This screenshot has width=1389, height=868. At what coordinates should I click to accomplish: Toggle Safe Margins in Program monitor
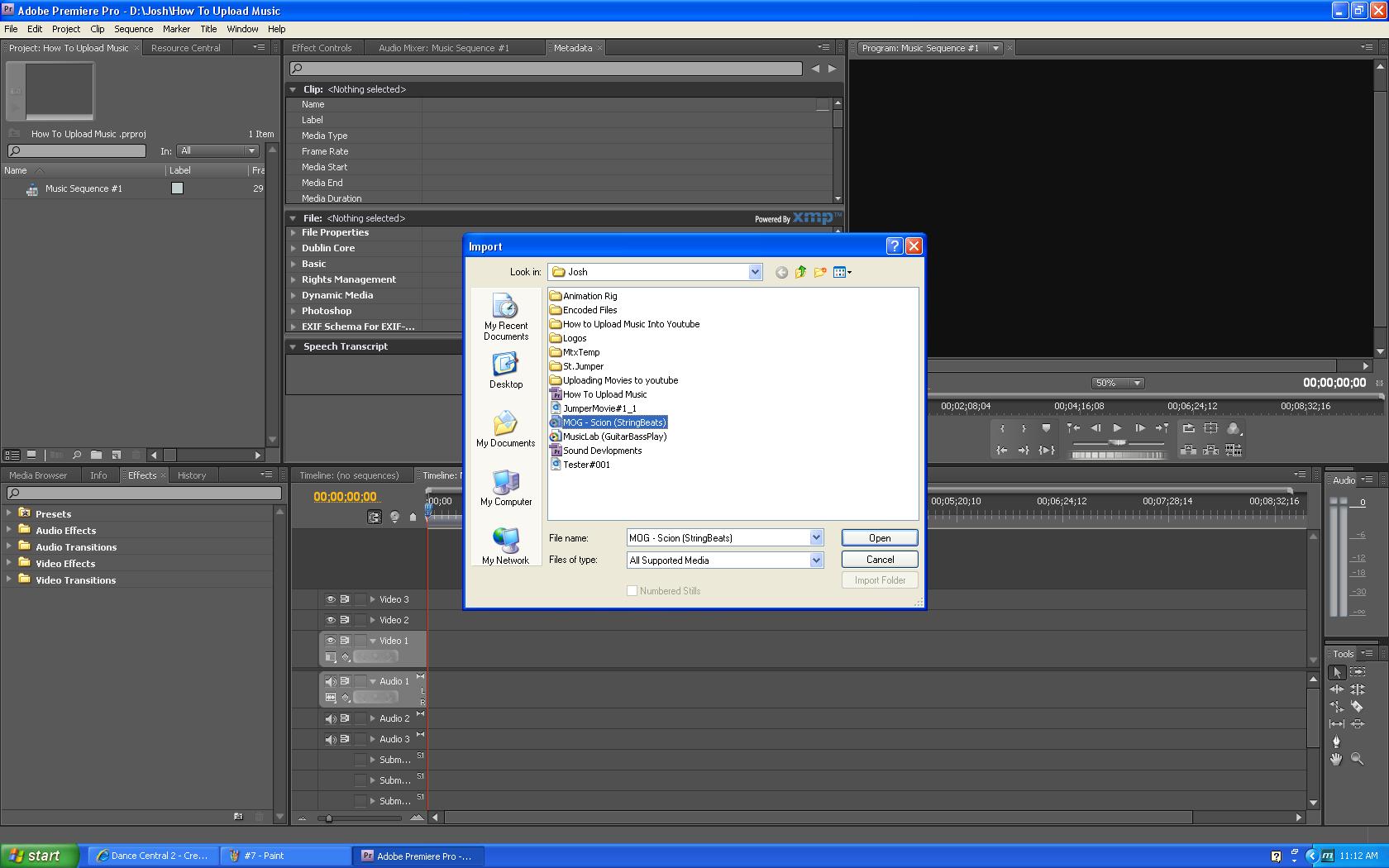click(1210, 428)
